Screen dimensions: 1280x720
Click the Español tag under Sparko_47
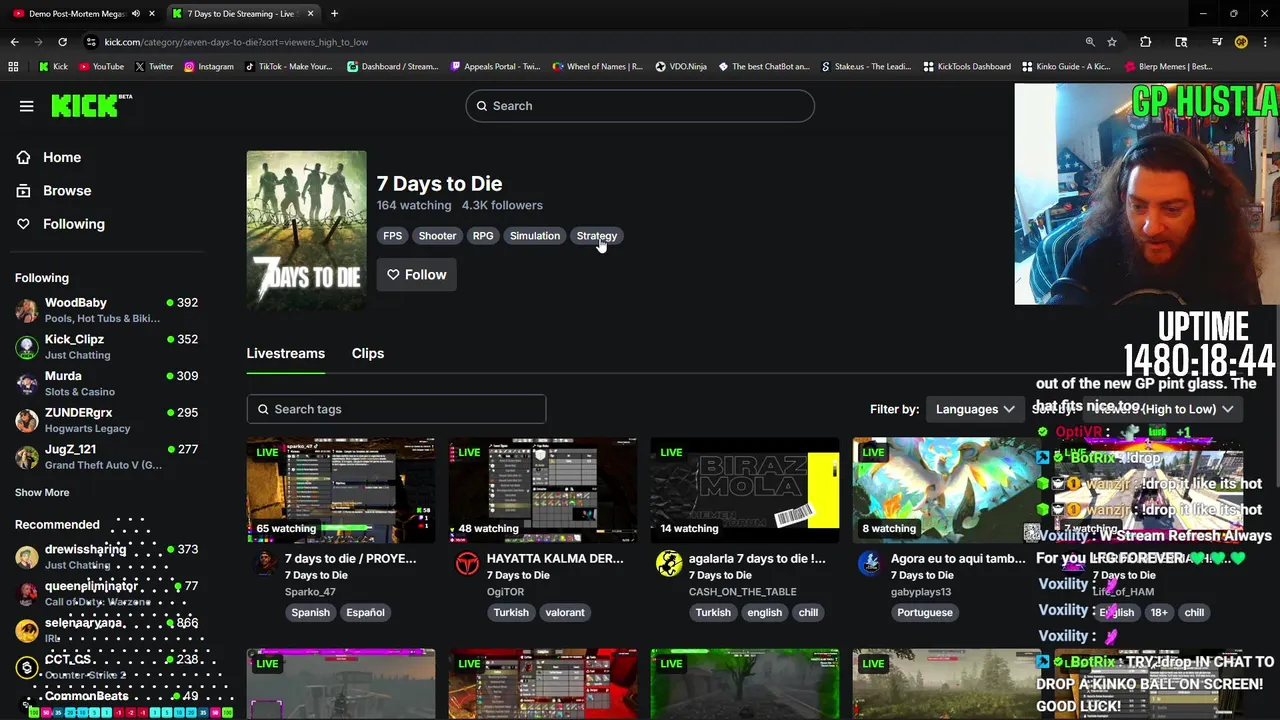coord(365,612)
